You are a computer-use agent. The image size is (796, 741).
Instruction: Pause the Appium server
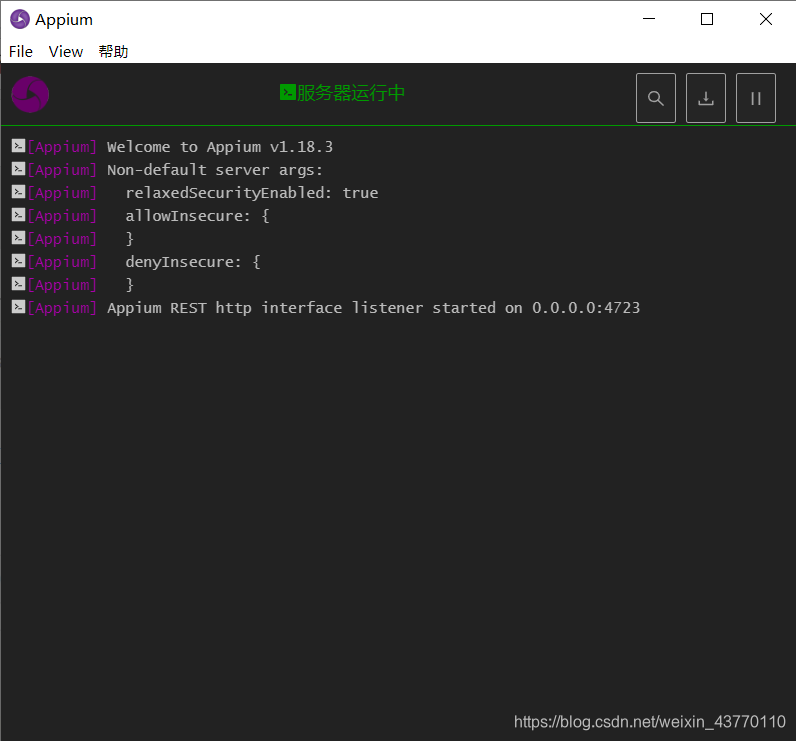(x=755, y=98)
